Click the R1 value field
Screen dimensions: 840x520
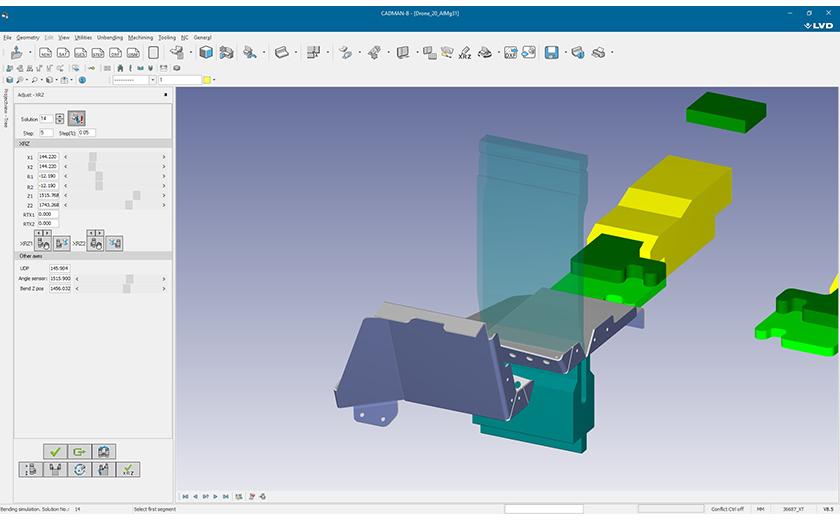coord(49,176)
